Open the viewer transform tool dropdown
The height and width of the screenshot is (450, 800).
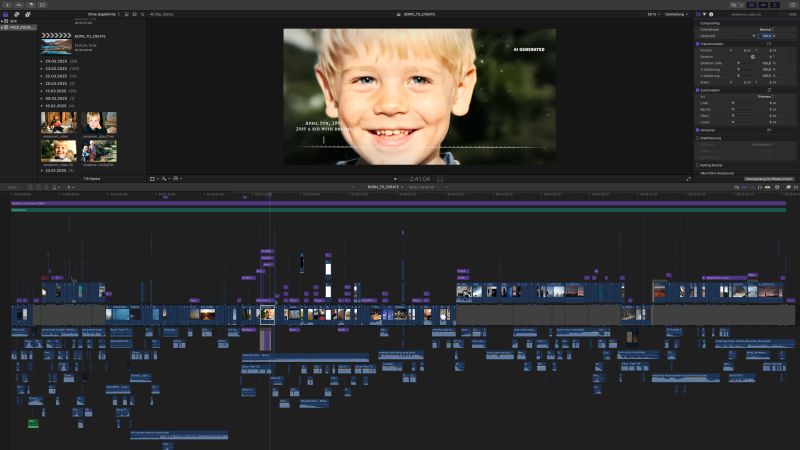coord(154,179)
